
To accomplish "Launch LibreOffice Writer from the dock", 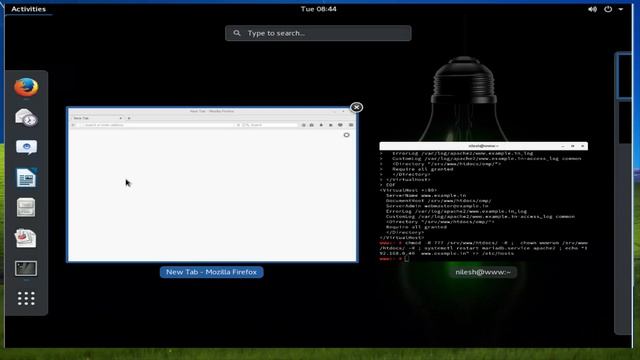I will tap(26, 178).
